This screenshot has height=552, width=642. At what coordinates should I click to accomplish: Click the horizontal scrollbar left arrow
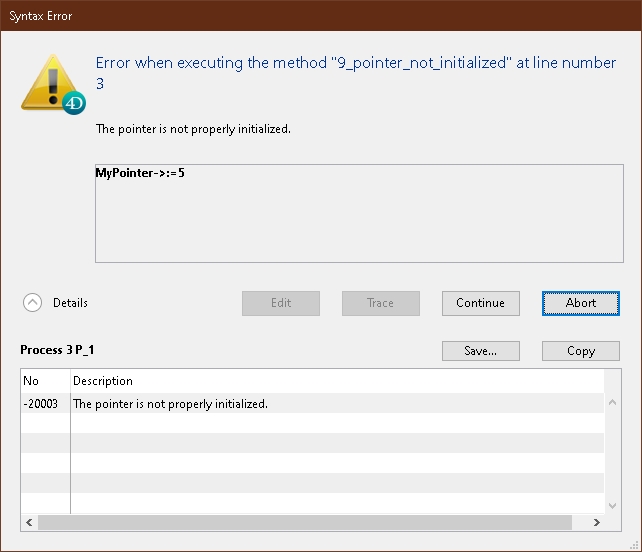click(x=29, y=522)
